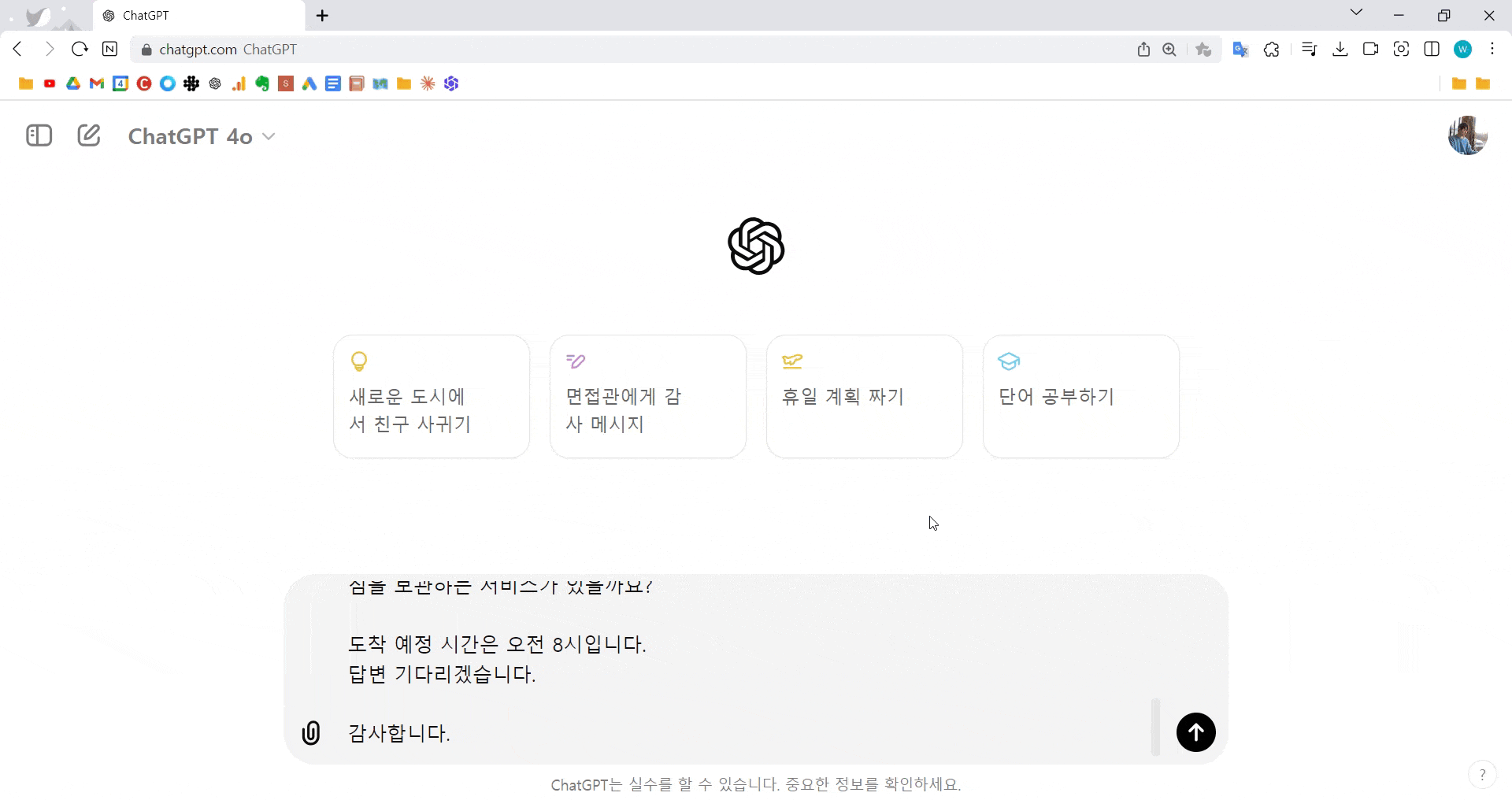The image size is (1512, 800).
Task: Toggle the ChatGPT sidebar panel
Action: tap(39, 135)
